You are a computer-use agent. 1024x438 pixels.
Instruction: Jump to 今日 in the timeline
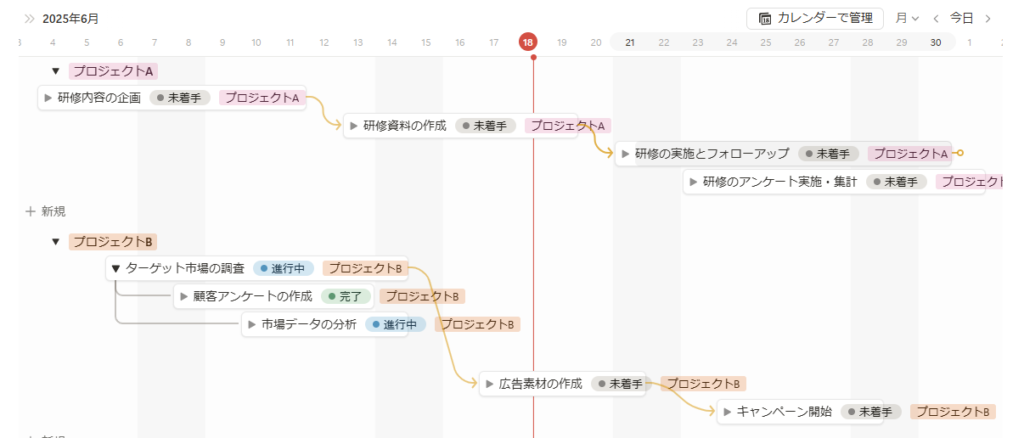pos(961,18)
